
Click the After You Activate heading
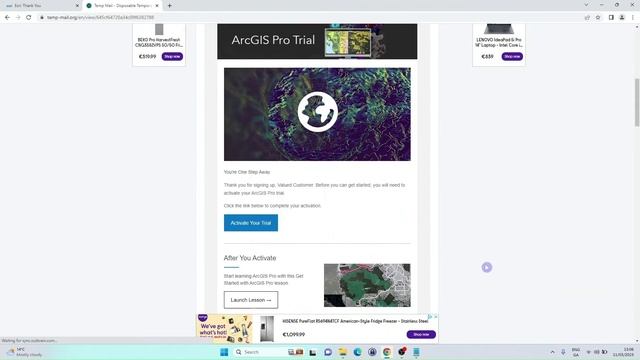(250, 258)
